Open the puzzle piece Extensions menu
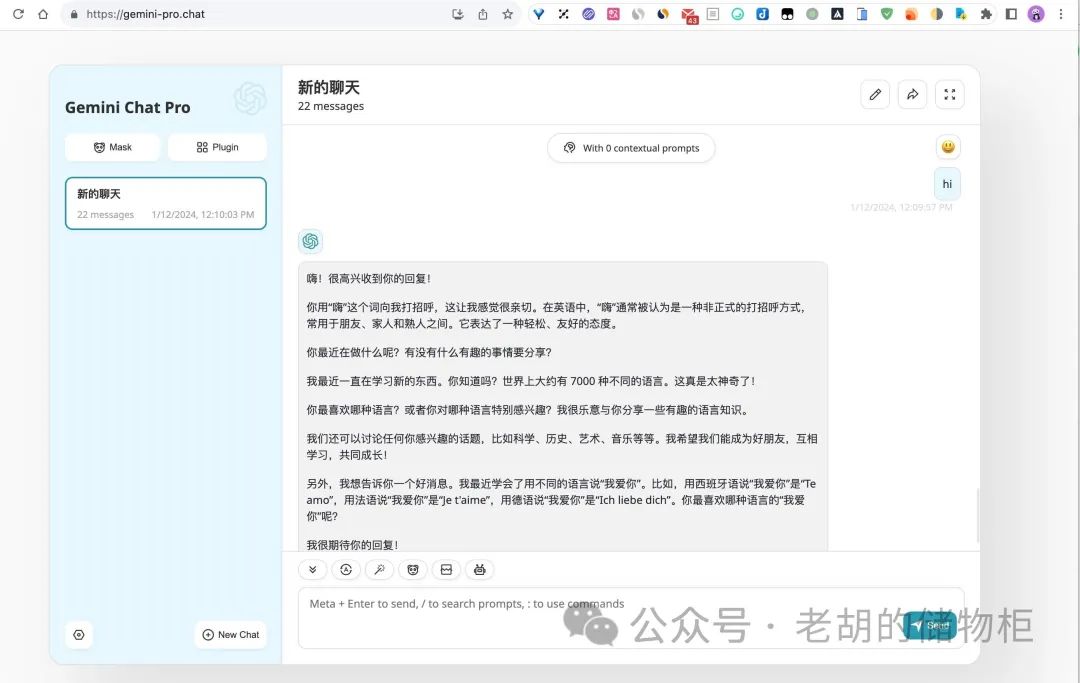Screen dimensions: 1080x683 (986, 14)
